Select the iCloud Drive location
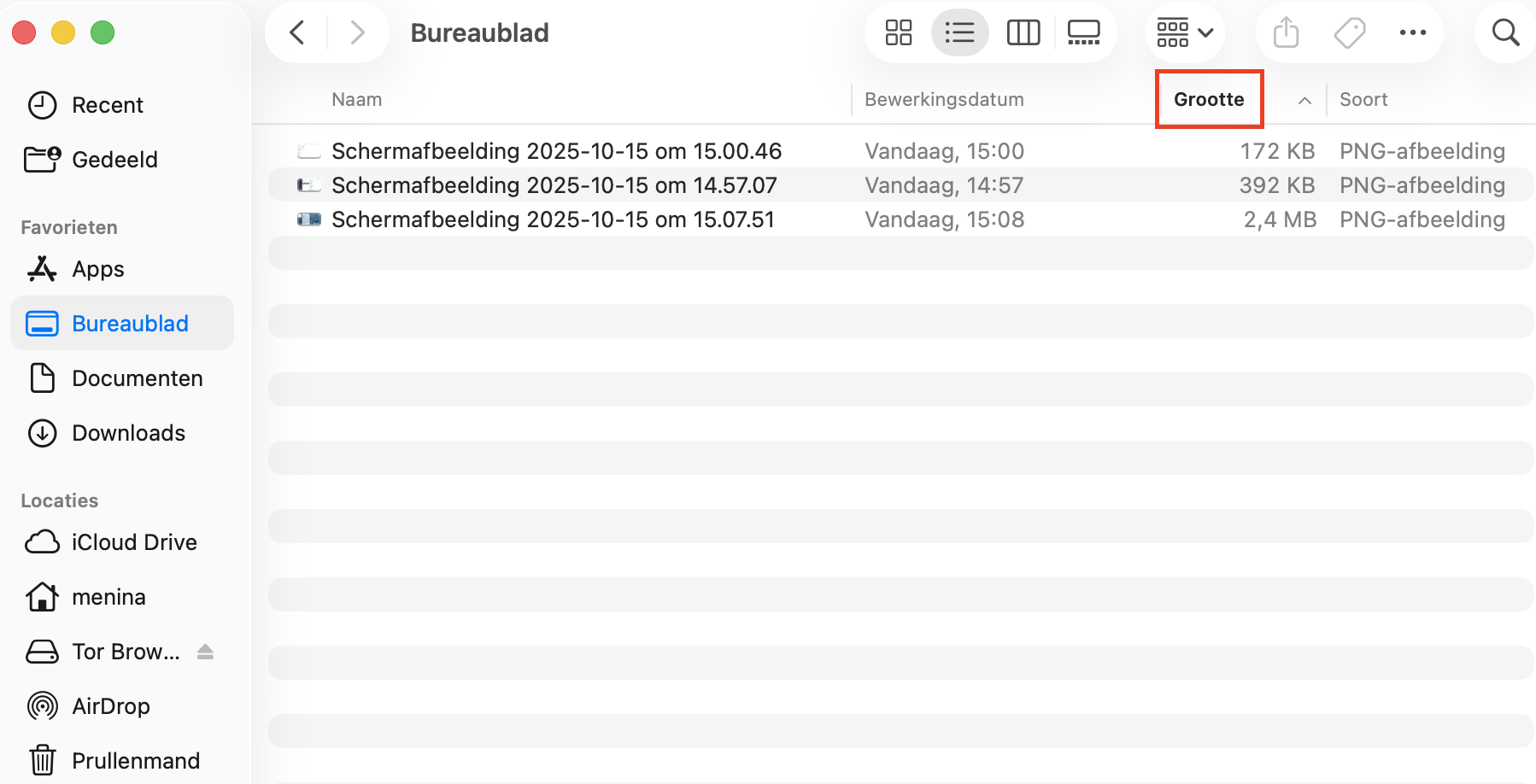1536x784 pixels. 134,541
